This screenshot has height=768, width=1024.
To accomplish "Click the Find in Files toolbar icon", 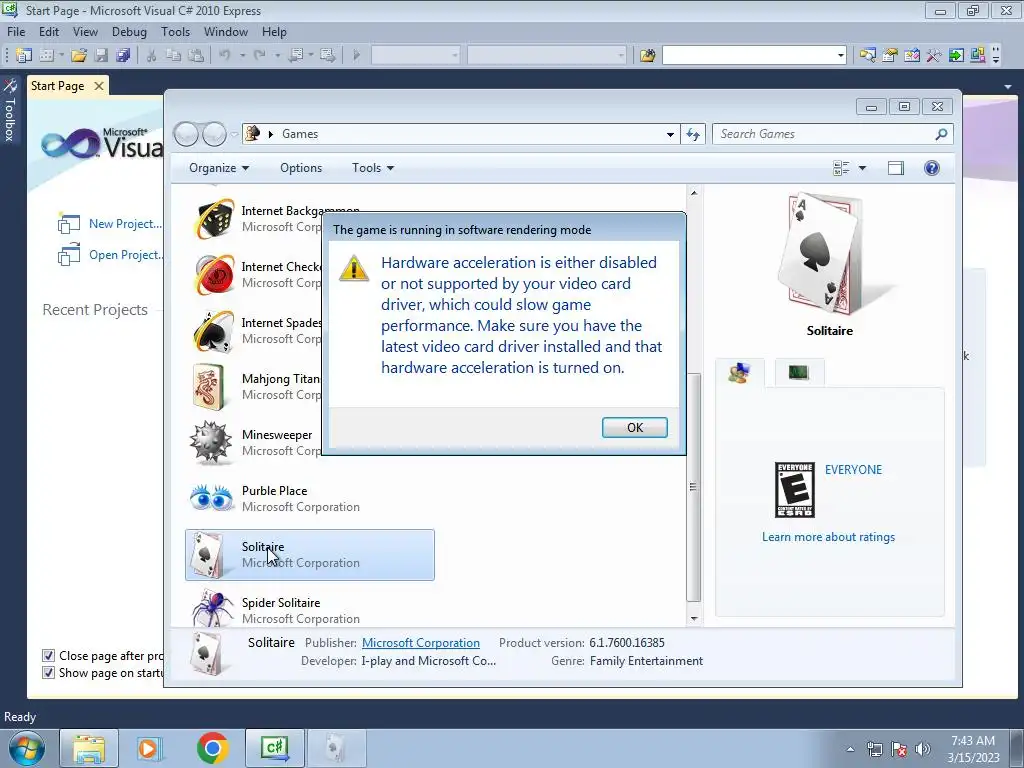I will pos(647,56).
